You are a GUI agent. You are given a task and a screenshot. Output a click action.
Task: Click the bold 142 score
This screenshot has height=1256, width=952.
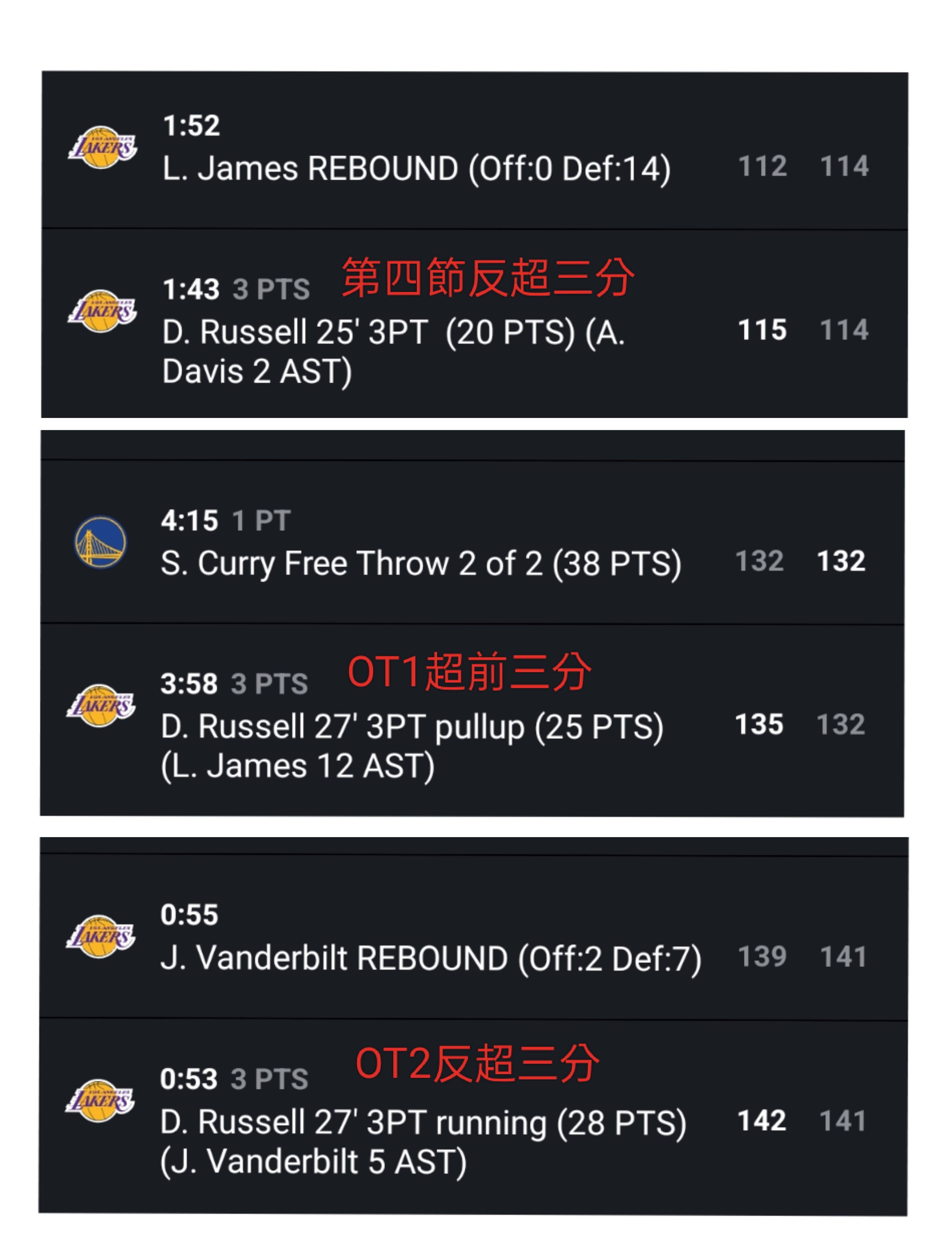[762, 1121]
